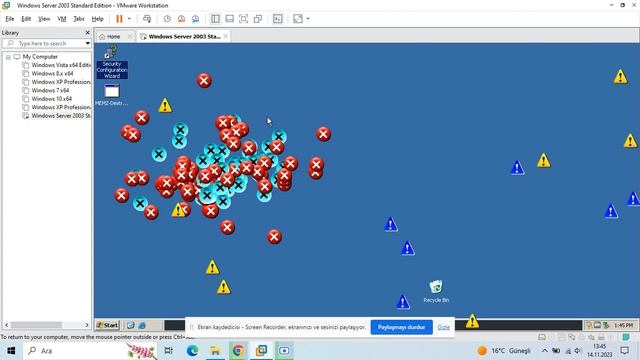Revert the VM to previous snapshot
This screenshot has width=640, height=360.
click(x=181, y=19)
